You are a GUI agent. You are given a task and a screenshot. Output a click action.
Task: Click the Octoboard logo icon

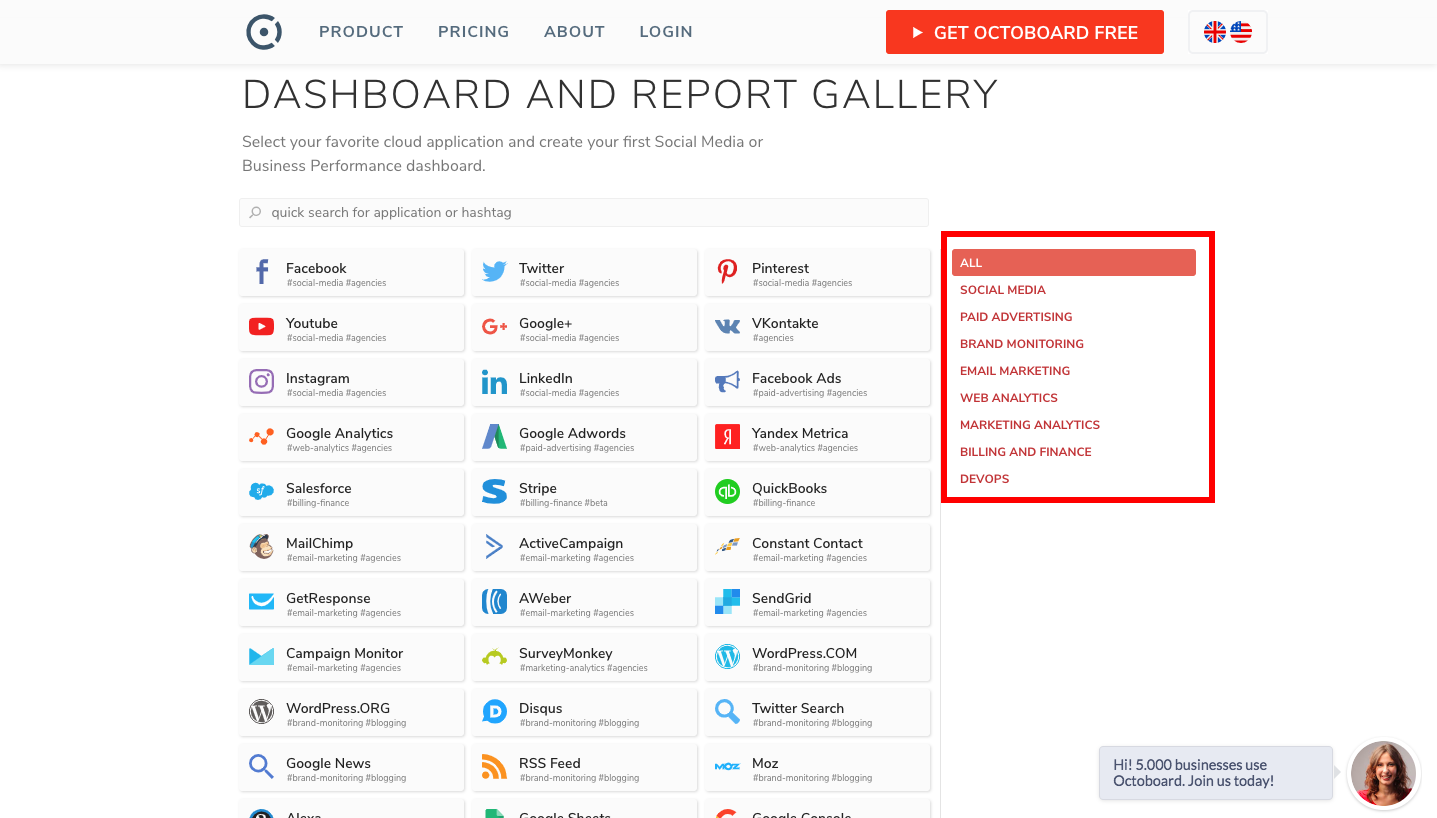[x=264, y=32]
